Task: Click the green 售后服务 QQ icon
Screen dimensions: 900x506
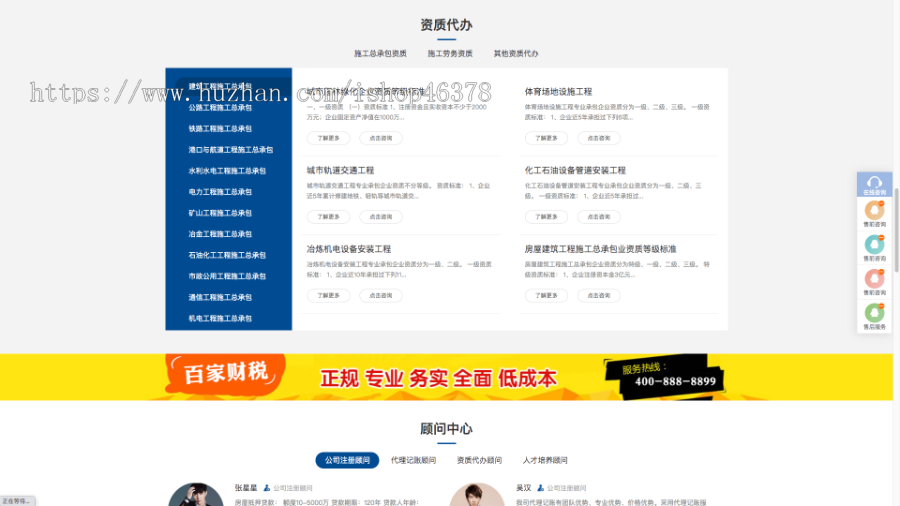Action: pyautogui.click(x=874, y=313)
